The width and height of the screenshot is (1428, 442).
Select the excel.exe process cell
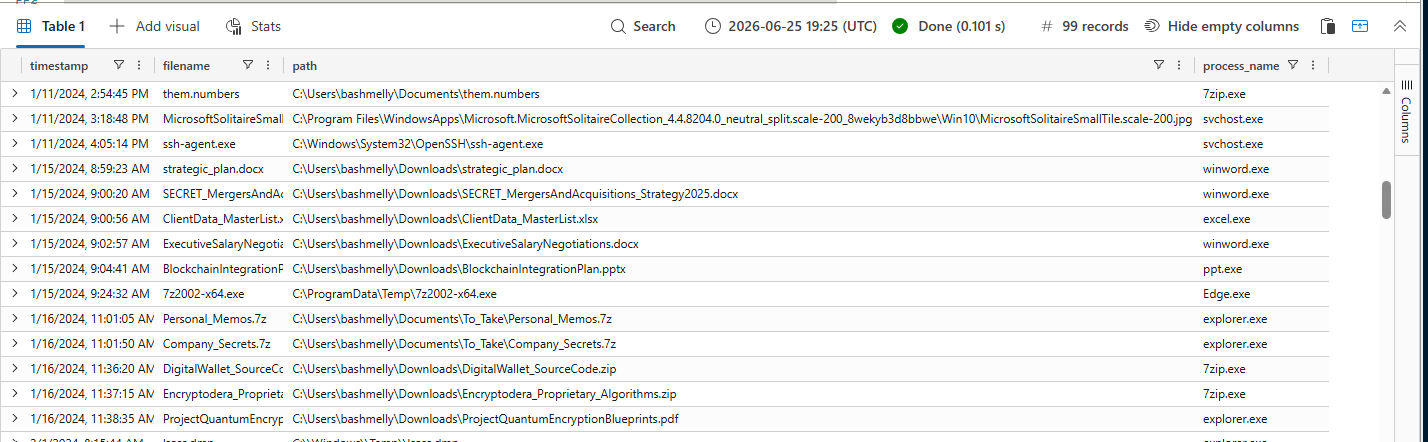[1225, 219]
